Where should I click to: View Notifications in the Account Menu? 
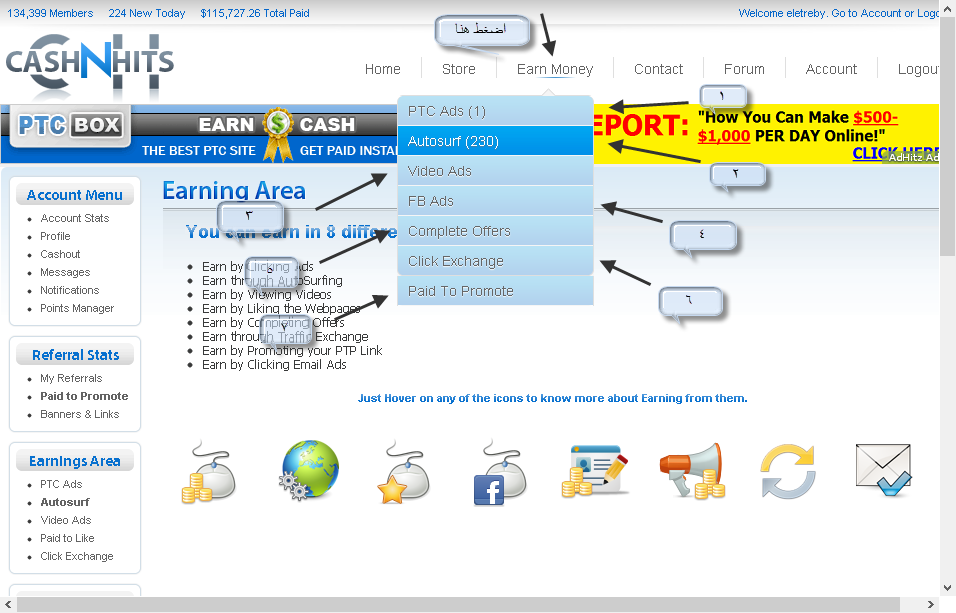point(70,290)
